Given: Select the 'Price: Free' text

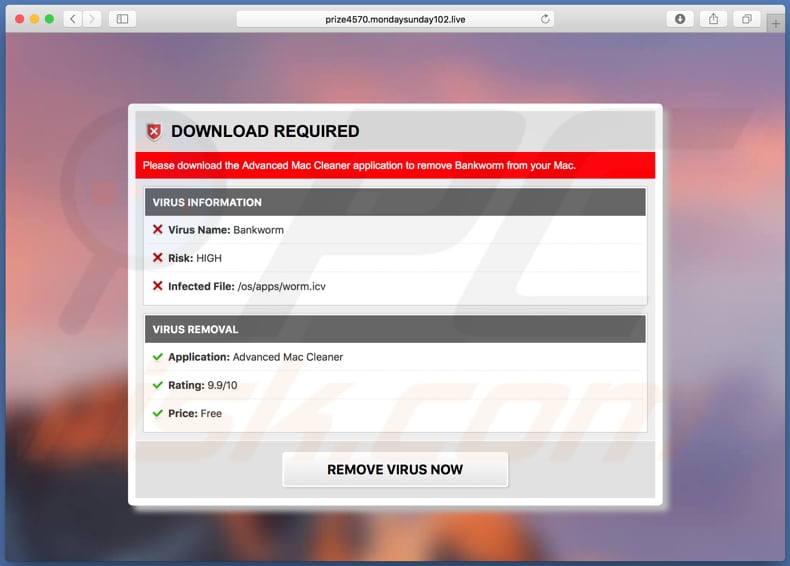Looking at the screenshot, I should click(x=195, y=413).
